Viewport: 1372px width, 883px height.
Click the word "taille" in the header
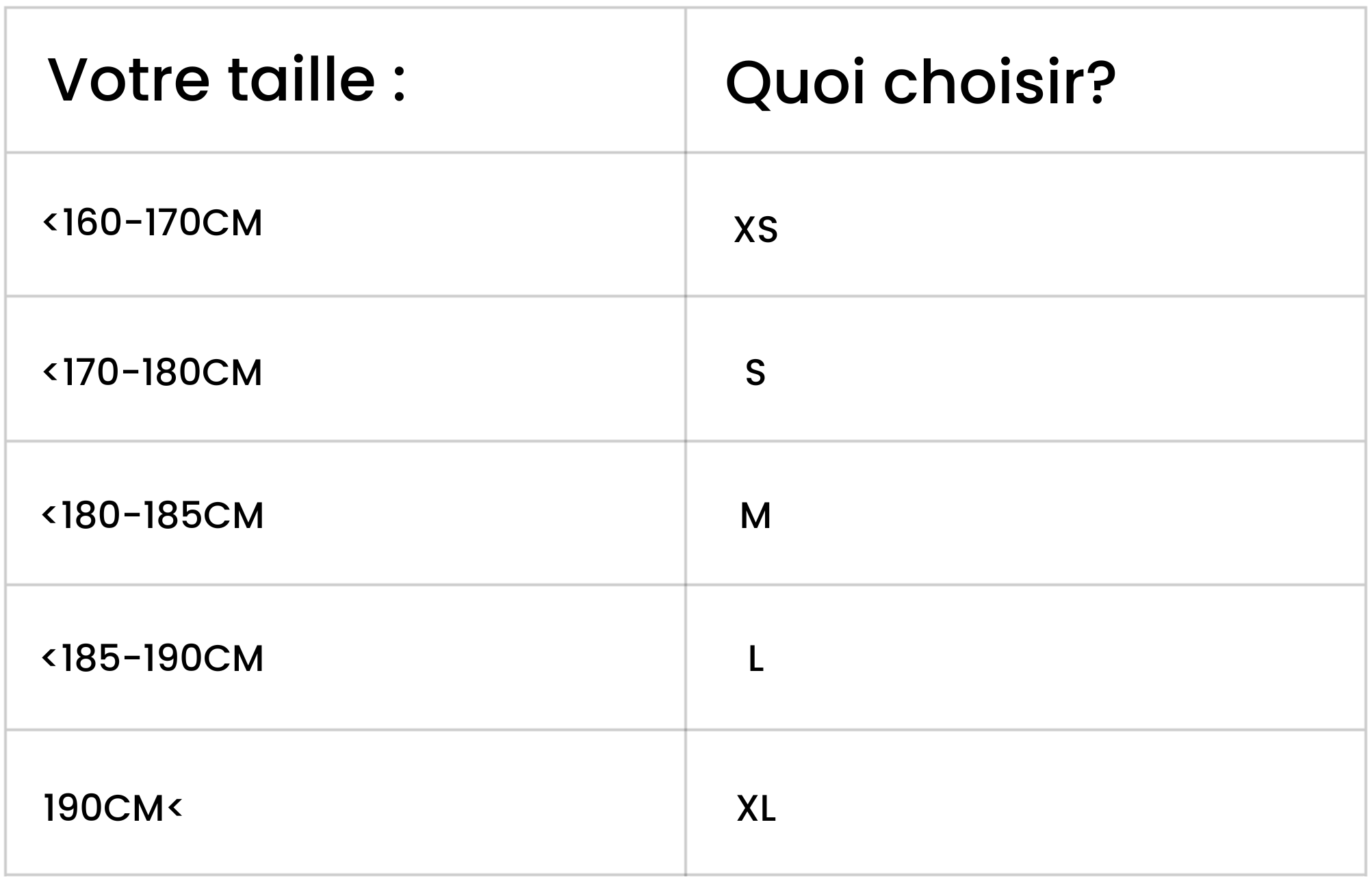301,80
